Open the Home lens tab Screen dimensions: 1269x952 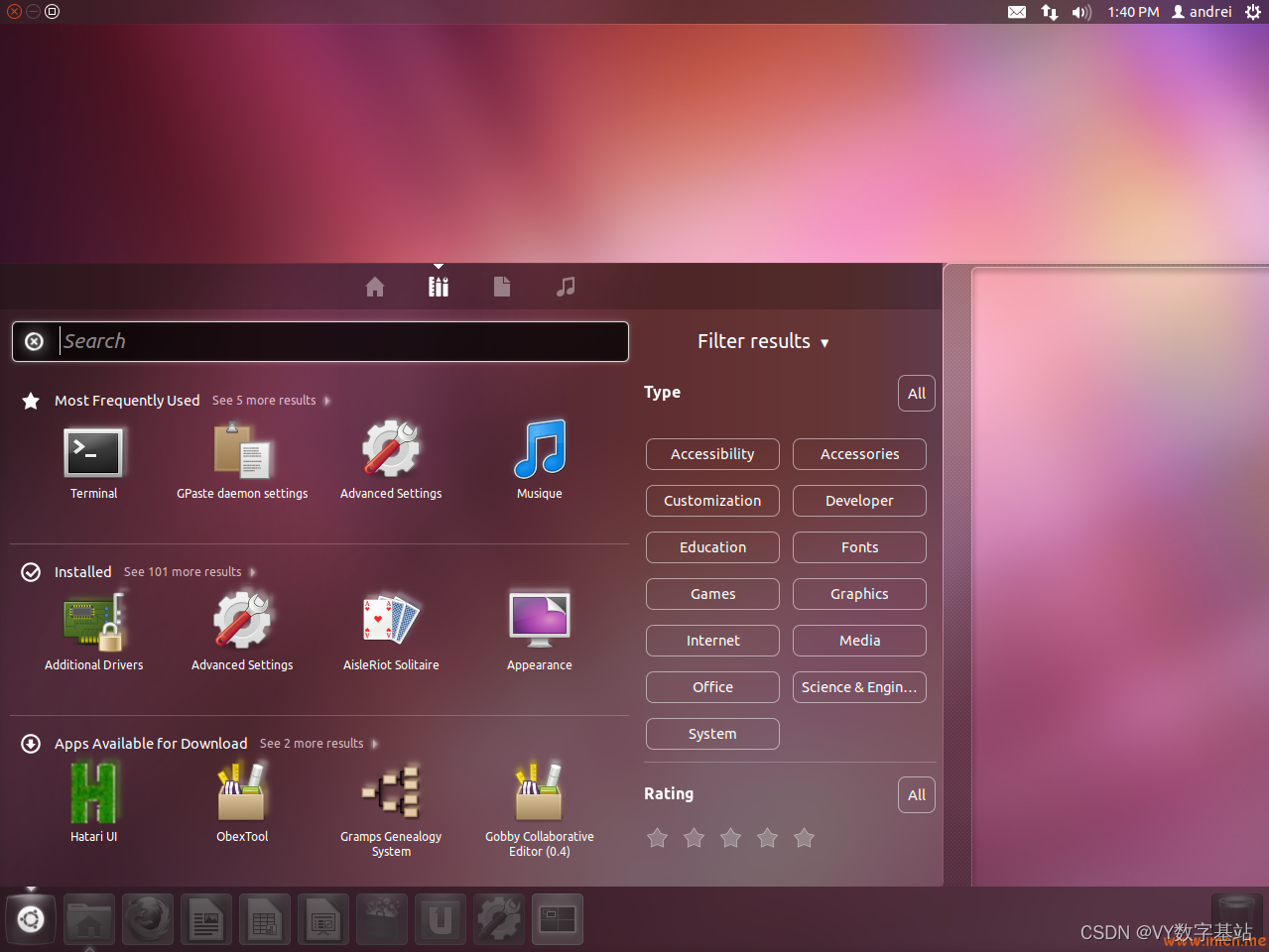[x=374, y=287]
